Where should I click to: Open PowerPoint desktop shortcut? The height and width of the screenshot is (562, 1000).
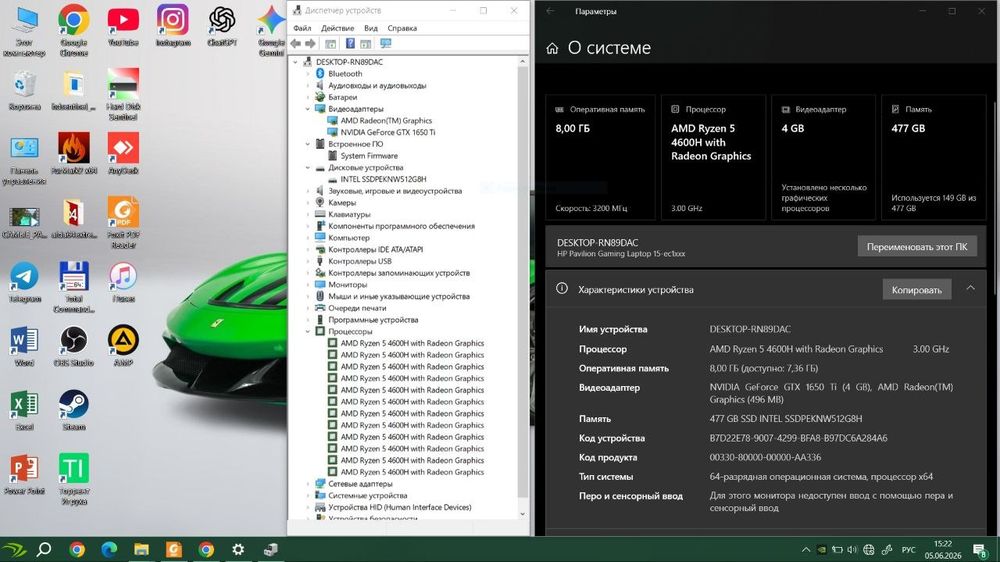point(24,474)
